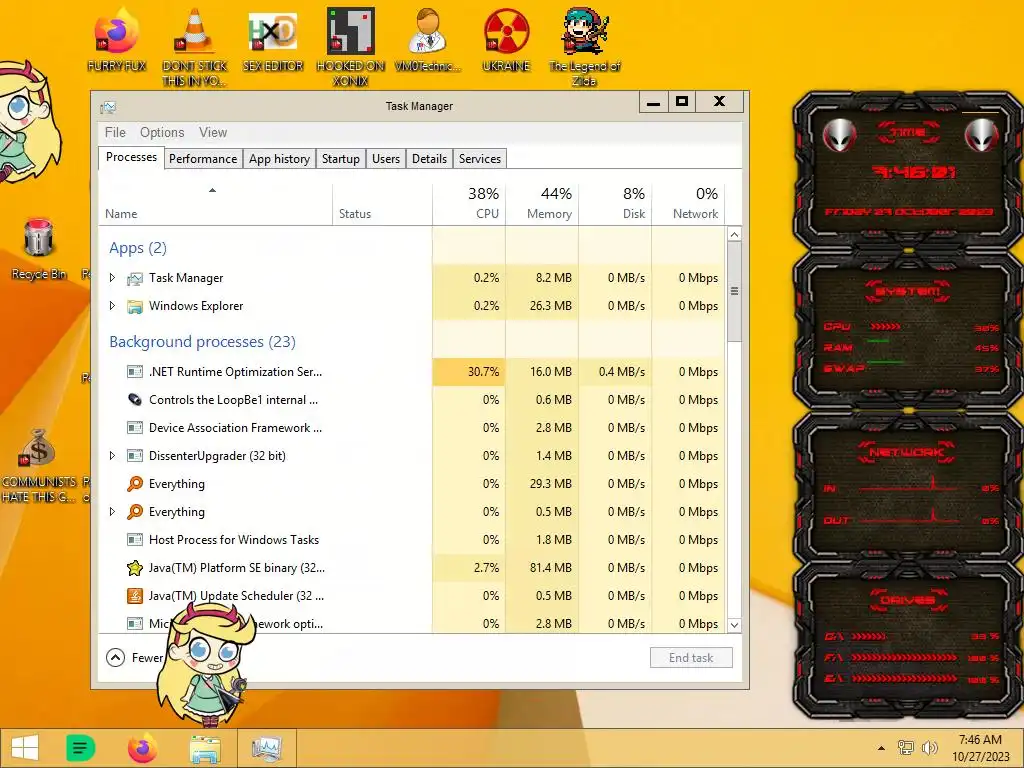Expand the Everything entry using 0.5 MB

point(112,512)
